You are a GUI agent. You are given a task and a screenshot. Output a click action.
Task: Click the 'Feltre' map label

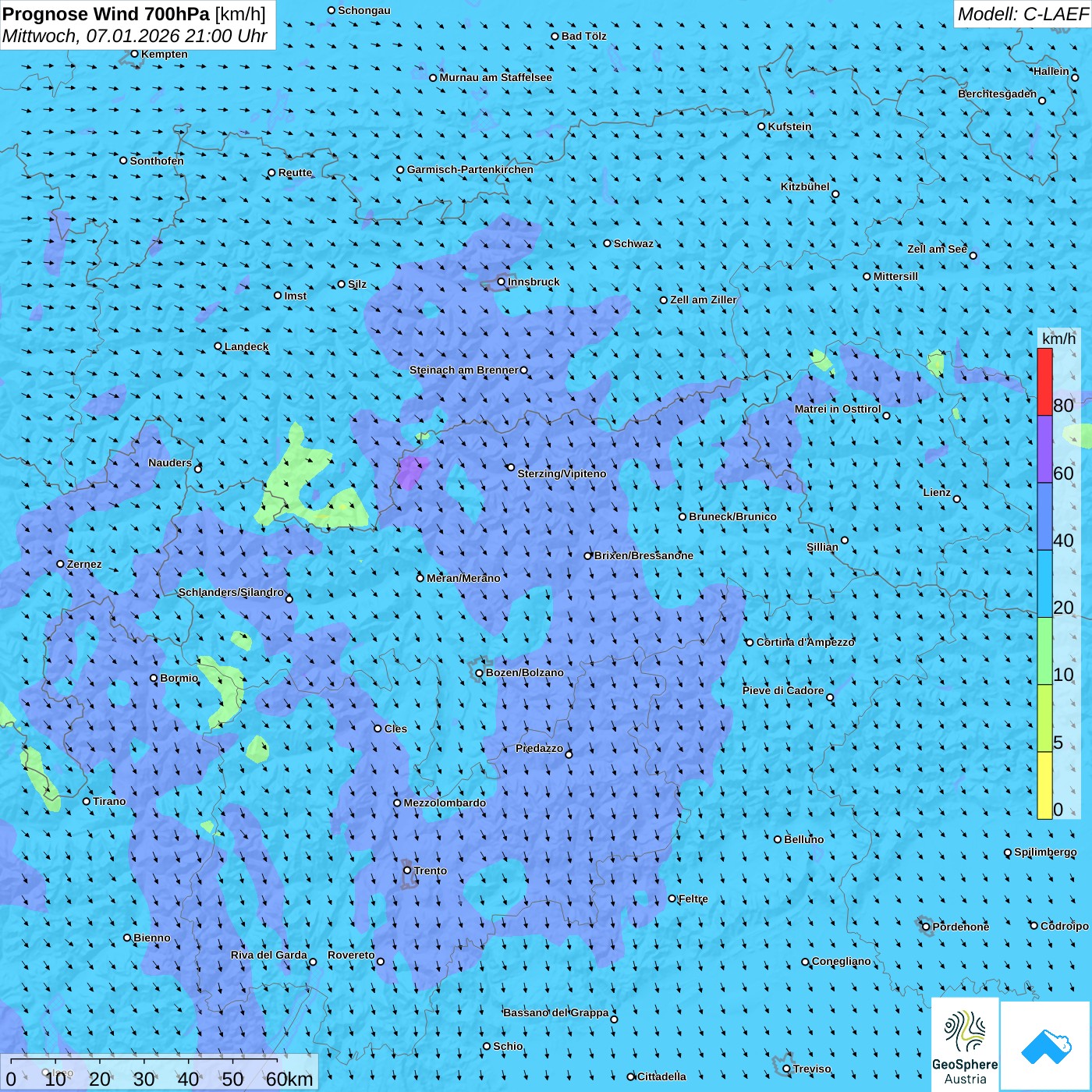pyautogui.click(x=693, y=899)
